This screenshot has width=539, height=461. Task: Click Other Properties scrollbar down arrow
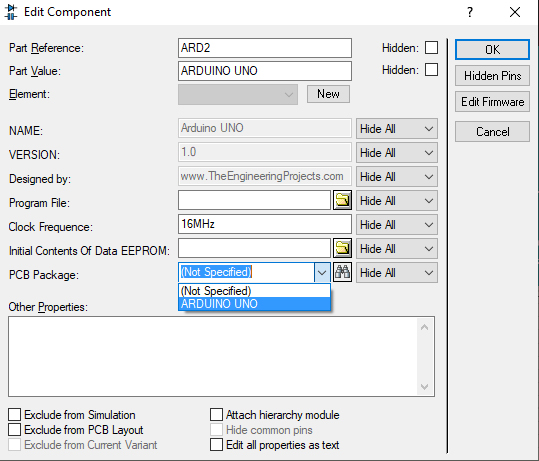click(x=425, y=387)
